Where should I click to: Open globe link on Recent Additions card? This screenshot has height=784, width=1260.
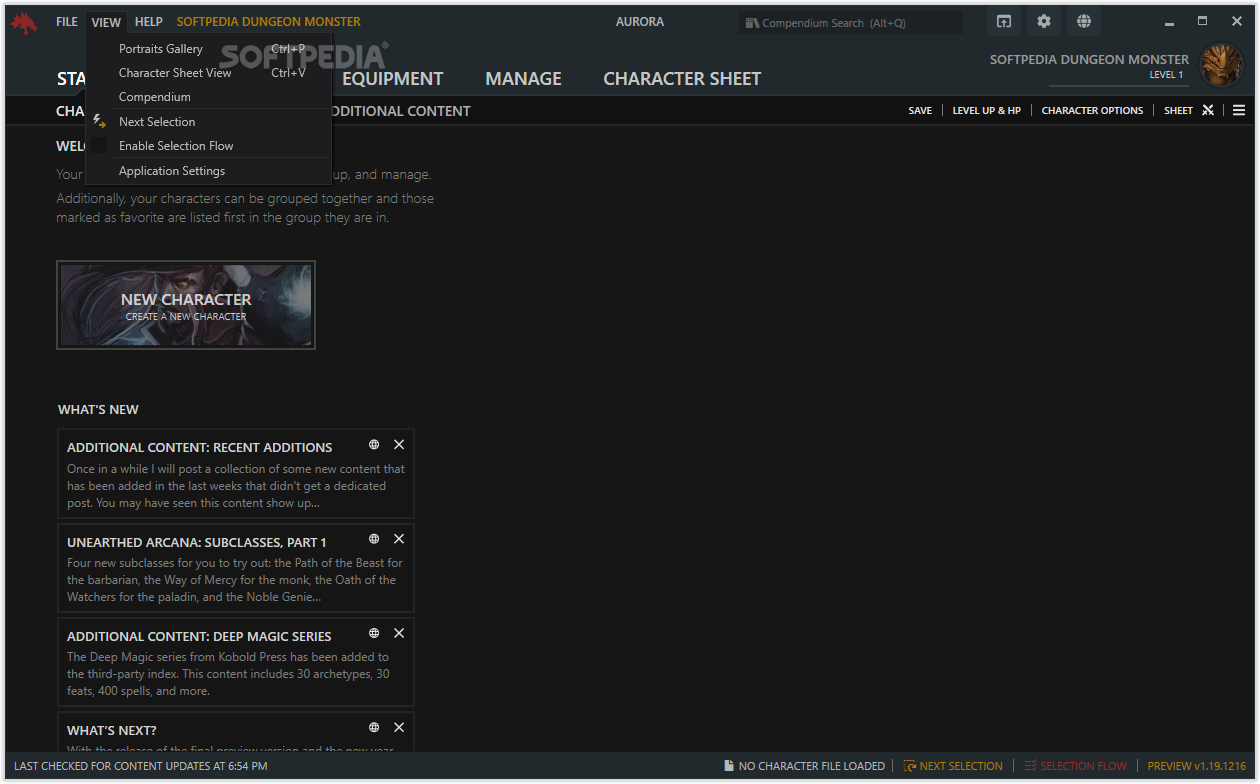click(x=374, y=445)
